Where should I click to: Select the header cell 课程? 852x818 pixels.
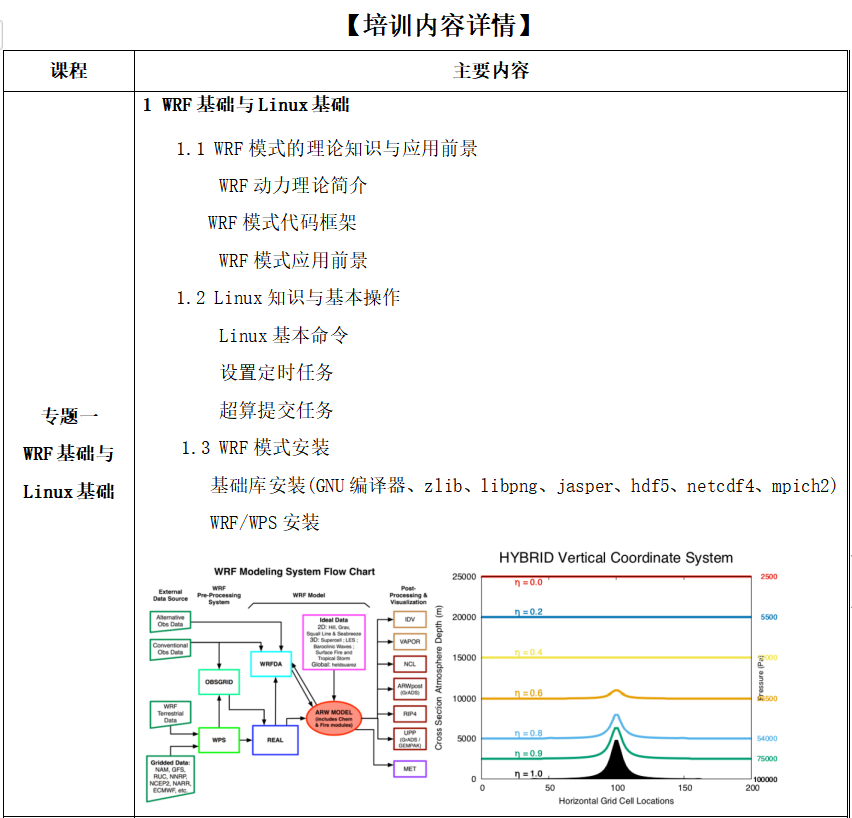(69, 71)
